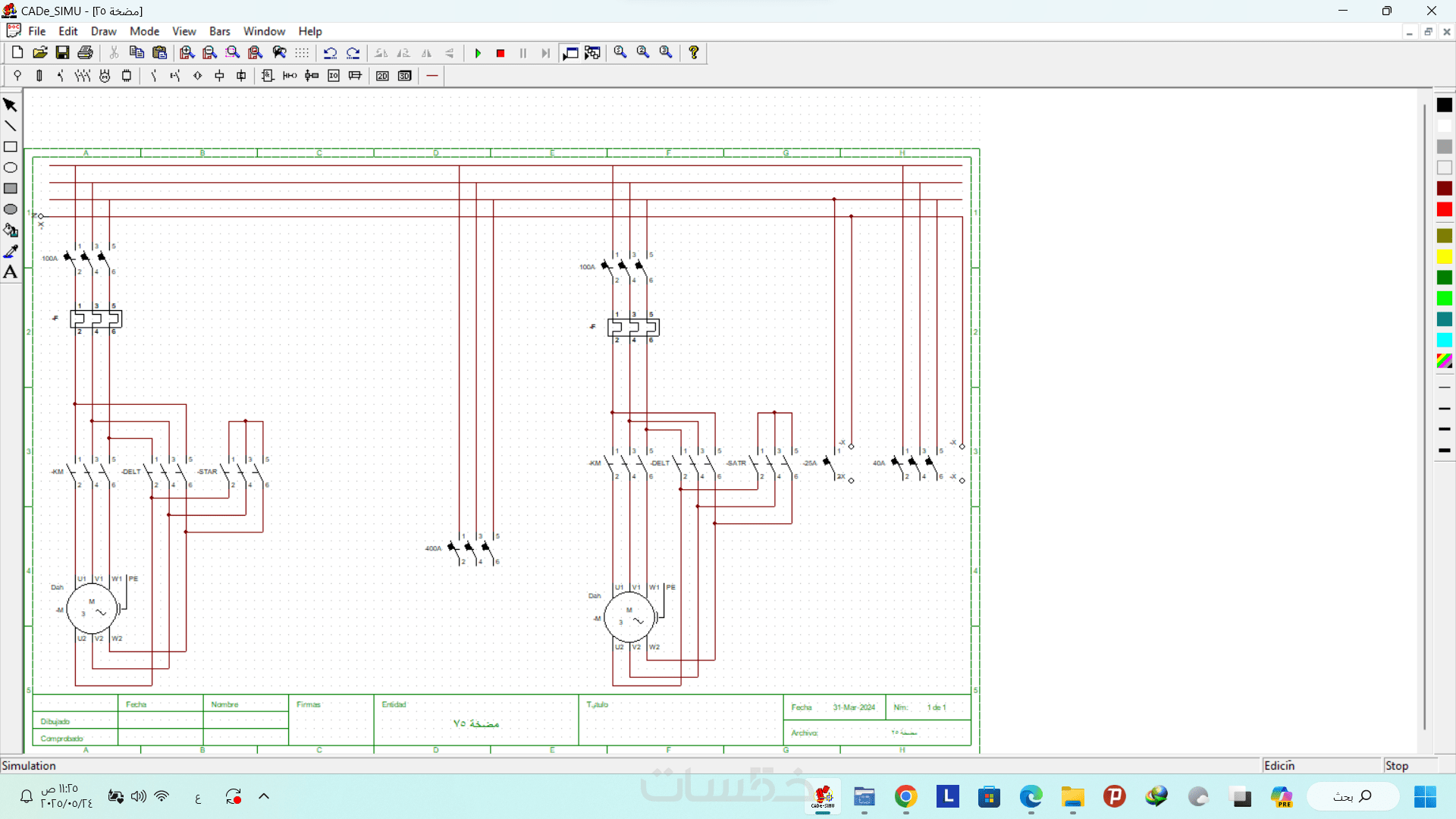Viewport: 1456px width, 819px height.
Task: Select the ellipse outline drawing tool
Action: [11, 168]
